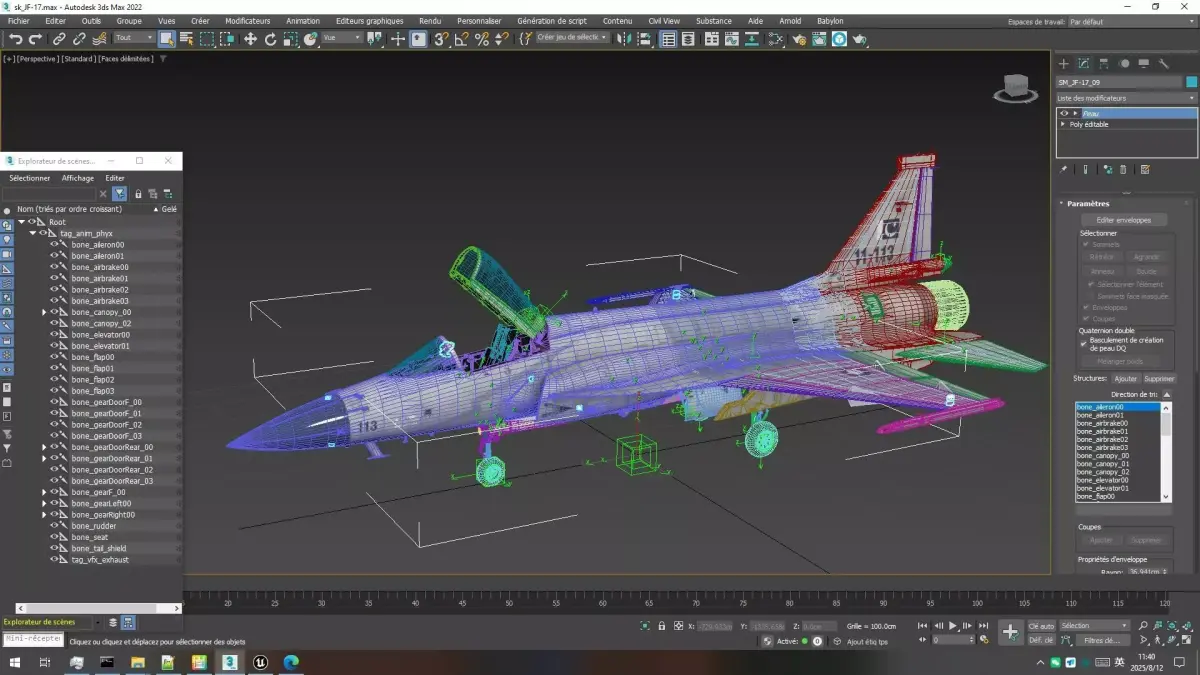Toggle visibility eye of the Peau modifier
Viewport: 1200px width, 675px height.
pos(1064,113)
